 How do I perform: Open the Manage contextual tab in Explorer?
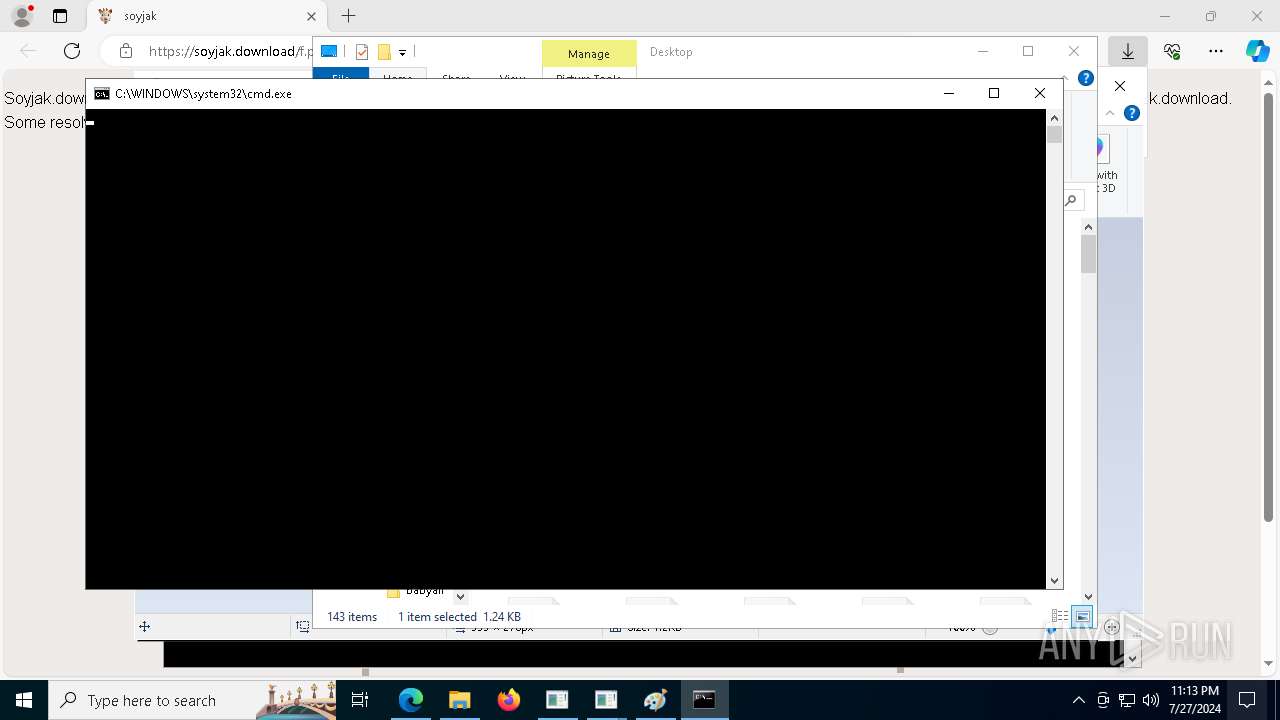coord(589,54)
